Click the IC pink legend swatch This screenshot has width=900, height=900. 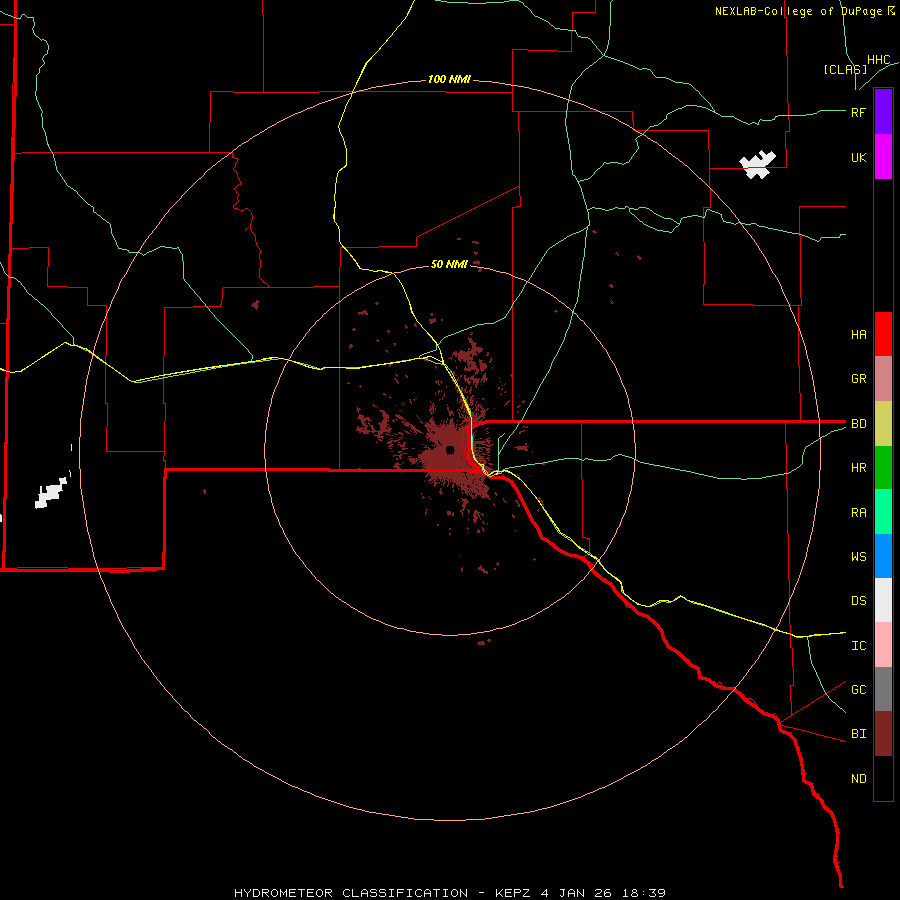point(883,645)
